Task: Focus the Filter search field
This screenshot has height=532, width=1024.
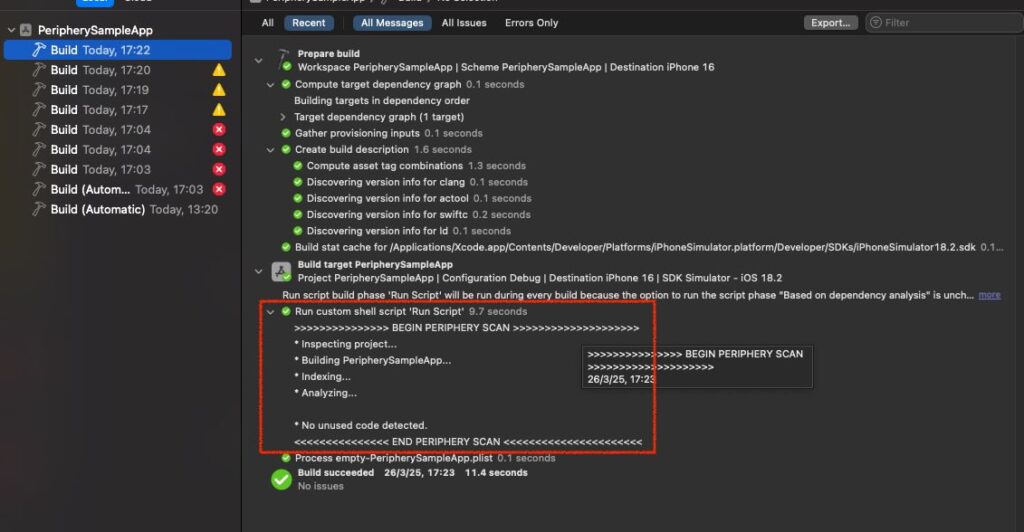Action: click(944, 23)
